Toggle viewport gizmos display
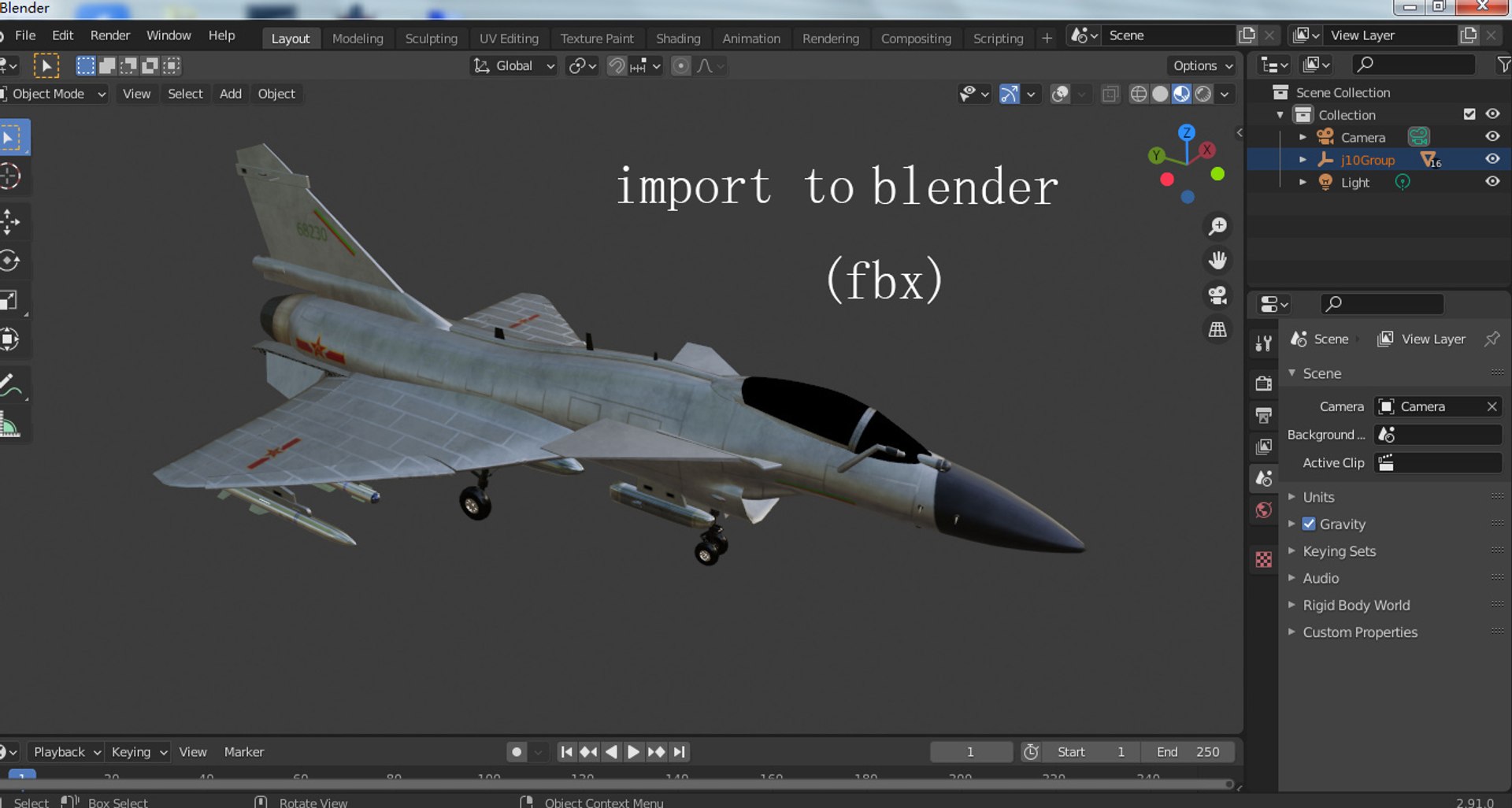The width and height of the screenshot is (1512, 808). coord(1009,95)
